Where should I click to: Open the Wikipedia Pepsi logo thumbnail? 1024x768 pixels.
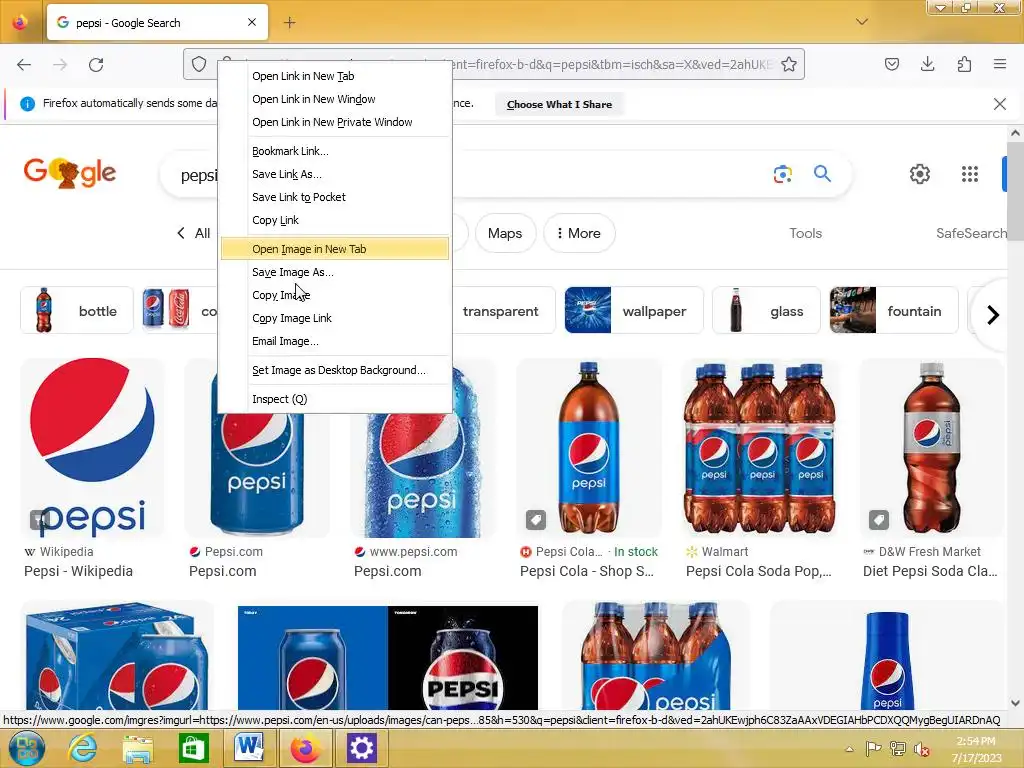(x=92, y=448)
